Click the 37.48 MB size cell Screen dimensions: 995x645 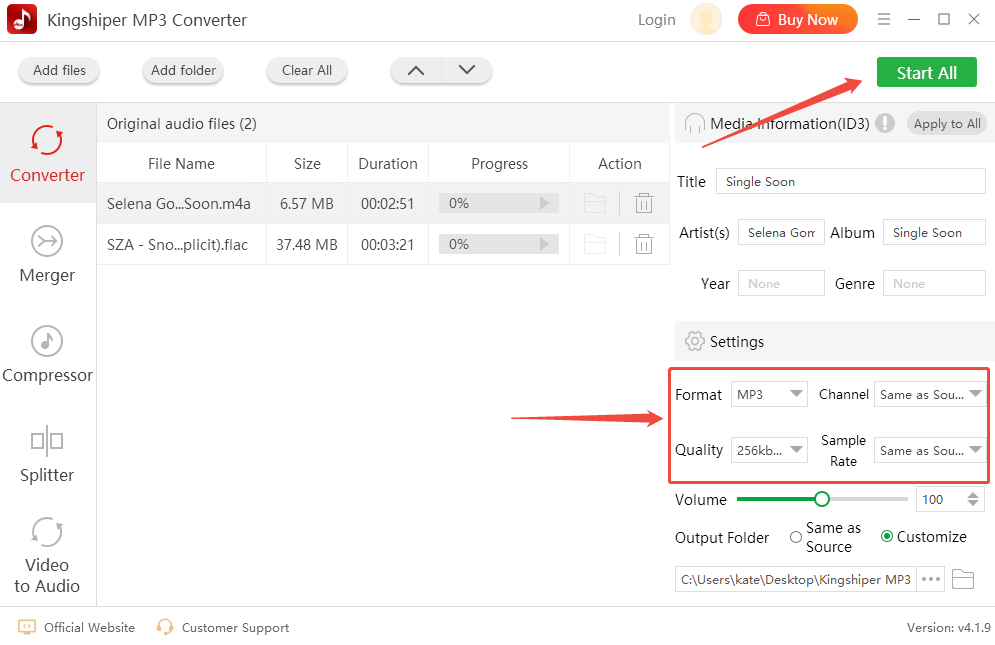[x=306, y=244]
